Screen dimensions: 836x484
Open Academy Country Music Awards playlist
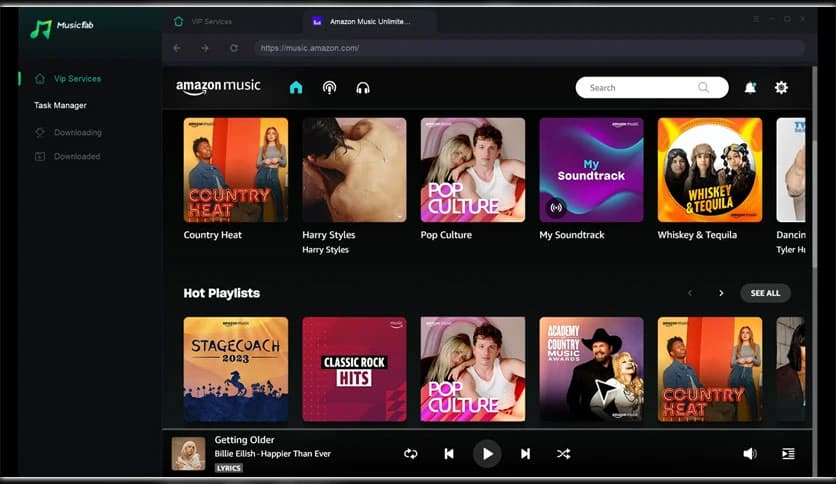[x=591, y=369]
